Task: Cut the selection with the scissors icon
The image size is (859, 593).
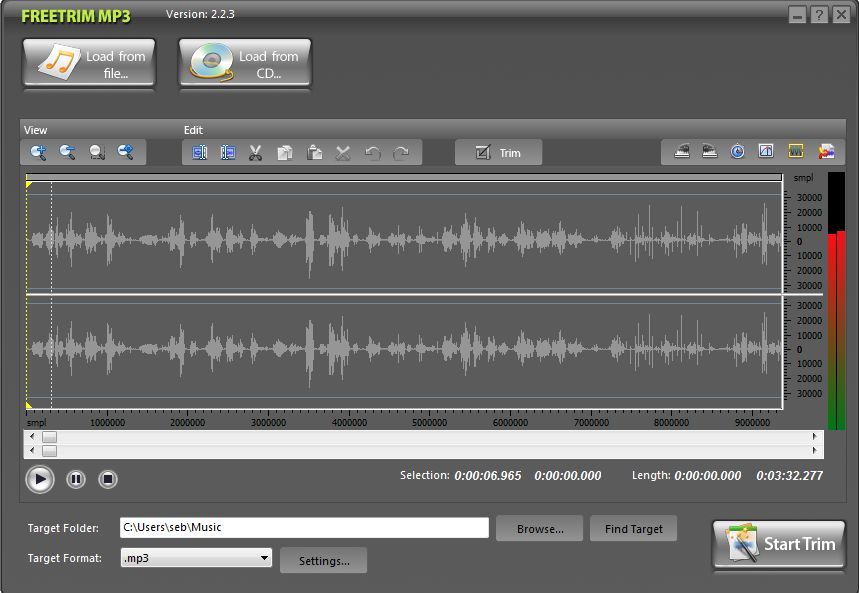Action: point(255,152)
